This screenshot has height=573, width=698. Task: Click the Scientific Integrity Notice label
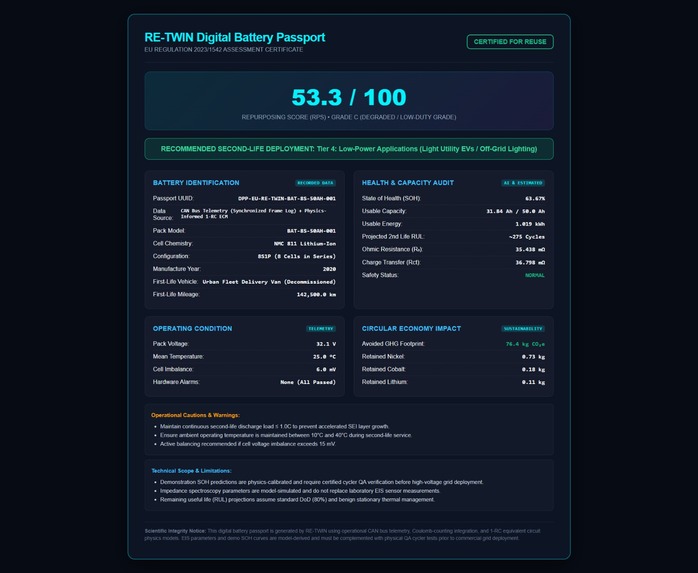click(175, 531)
